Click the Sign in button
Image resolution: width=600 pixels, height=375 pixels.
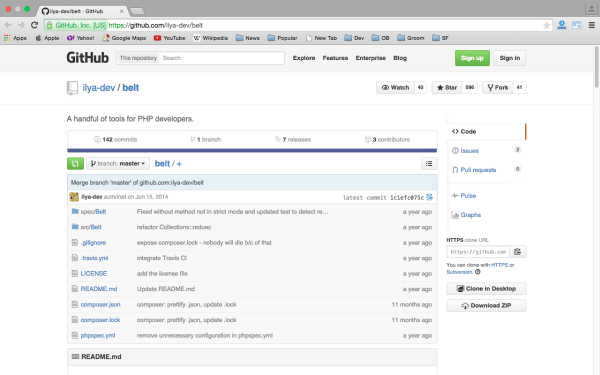pyautogui.click(x=510, y=58)
